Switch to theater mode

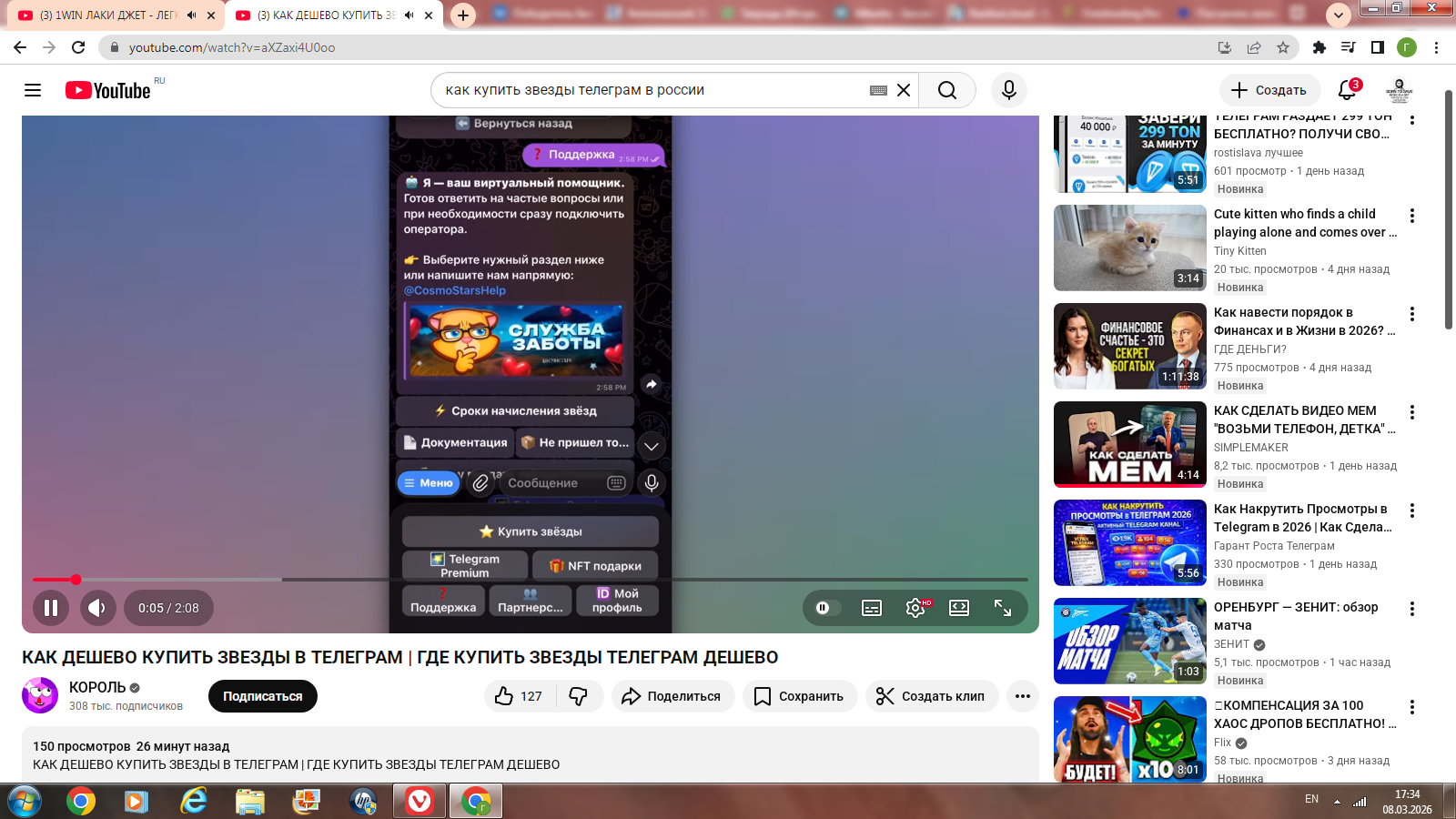tap(959, 608)
